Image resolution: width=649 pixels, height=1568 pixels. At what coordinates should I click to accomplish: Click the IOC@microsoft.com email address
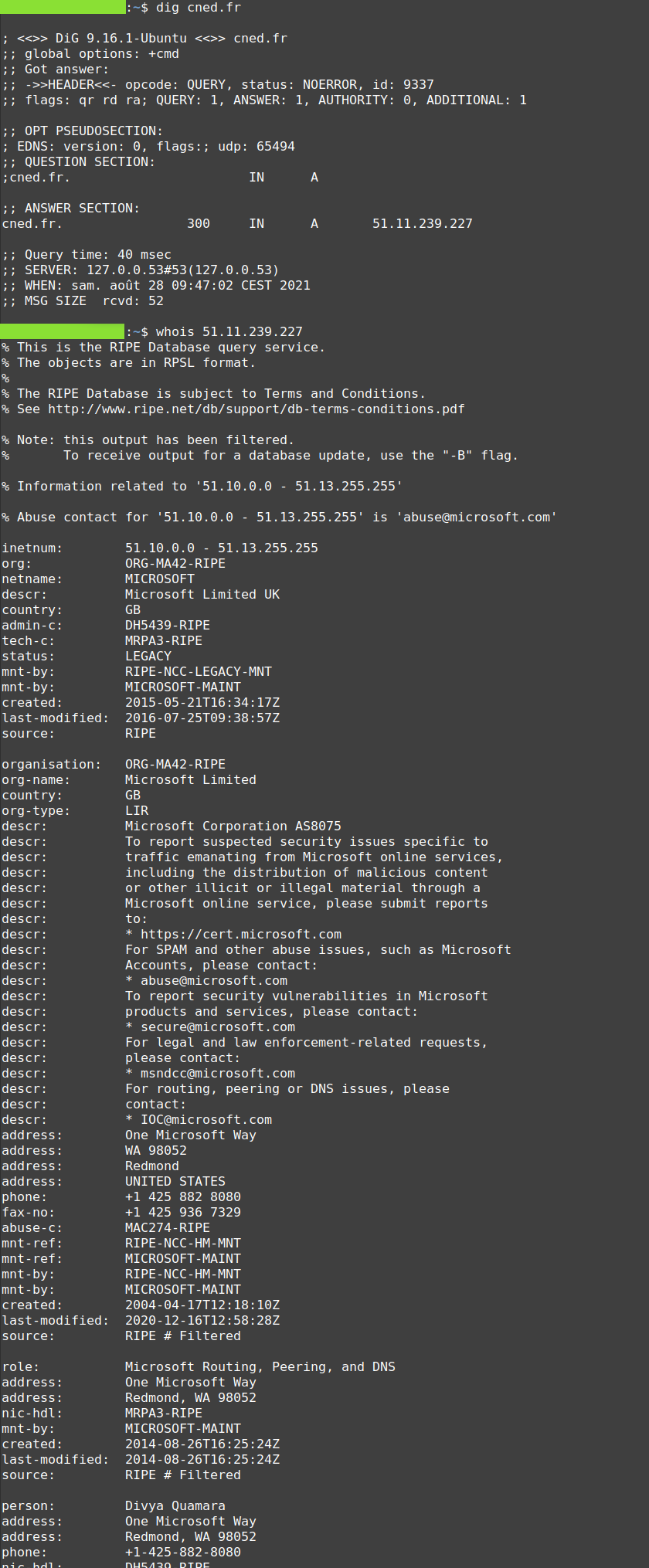click(206, 1120)
